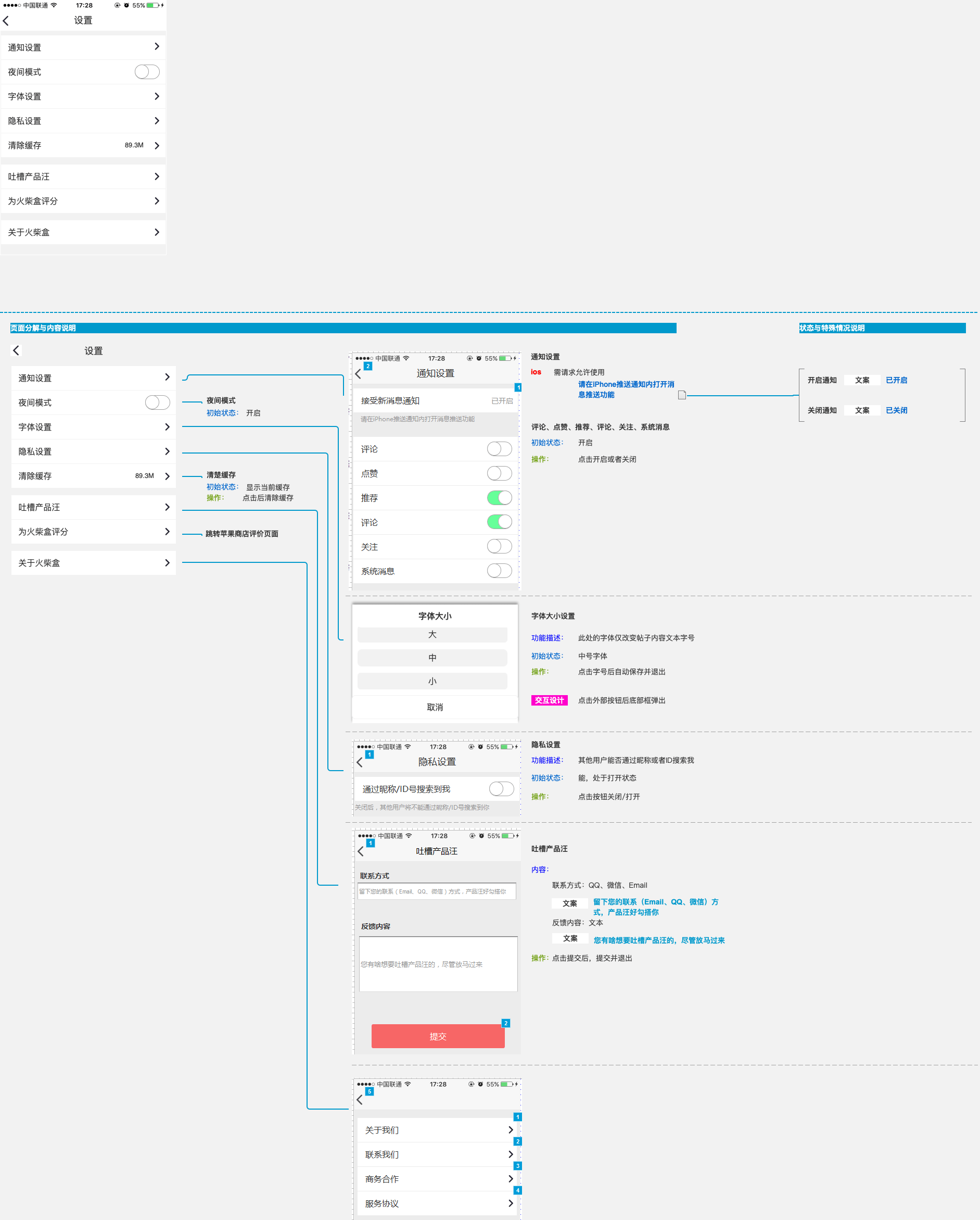The image size is (980, 1220).
Task: Choose 中 font size option
Action: [x=432, y=658]
